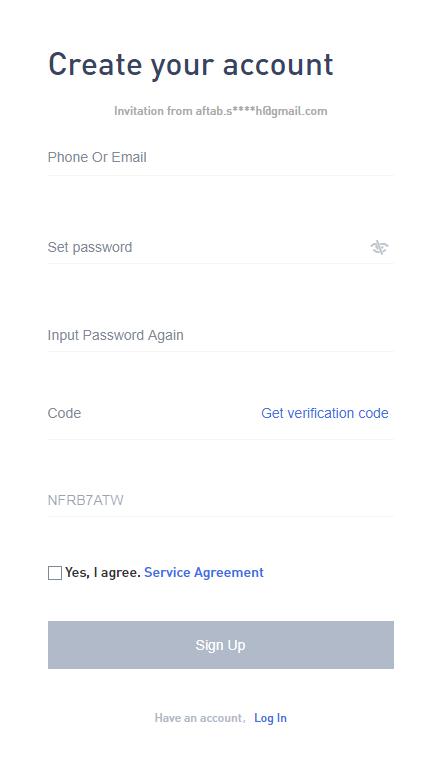The width and height of the screenshot is (440, 779).
Task: Click empty space right of NFRB7ATW code
Action: 258,500
